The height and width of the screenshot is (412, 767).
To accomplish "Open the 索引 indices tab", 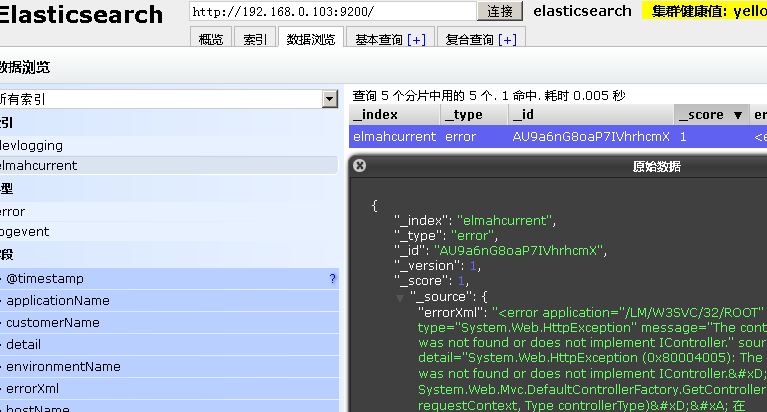I will pyautogui.click(x=255, y=39).
